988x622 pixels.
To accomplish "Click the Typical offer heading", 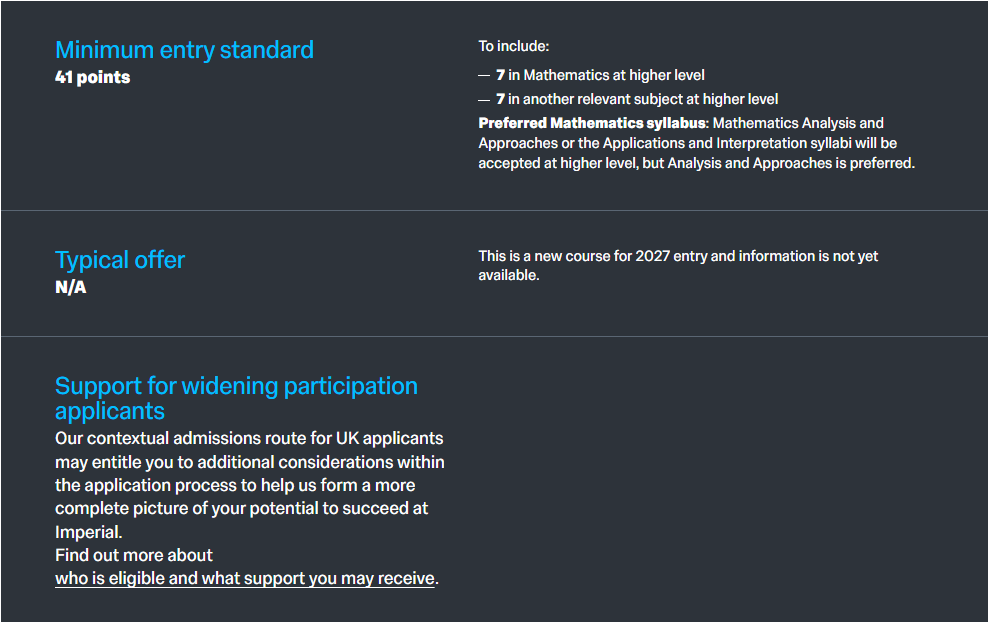I will (120, 260).
